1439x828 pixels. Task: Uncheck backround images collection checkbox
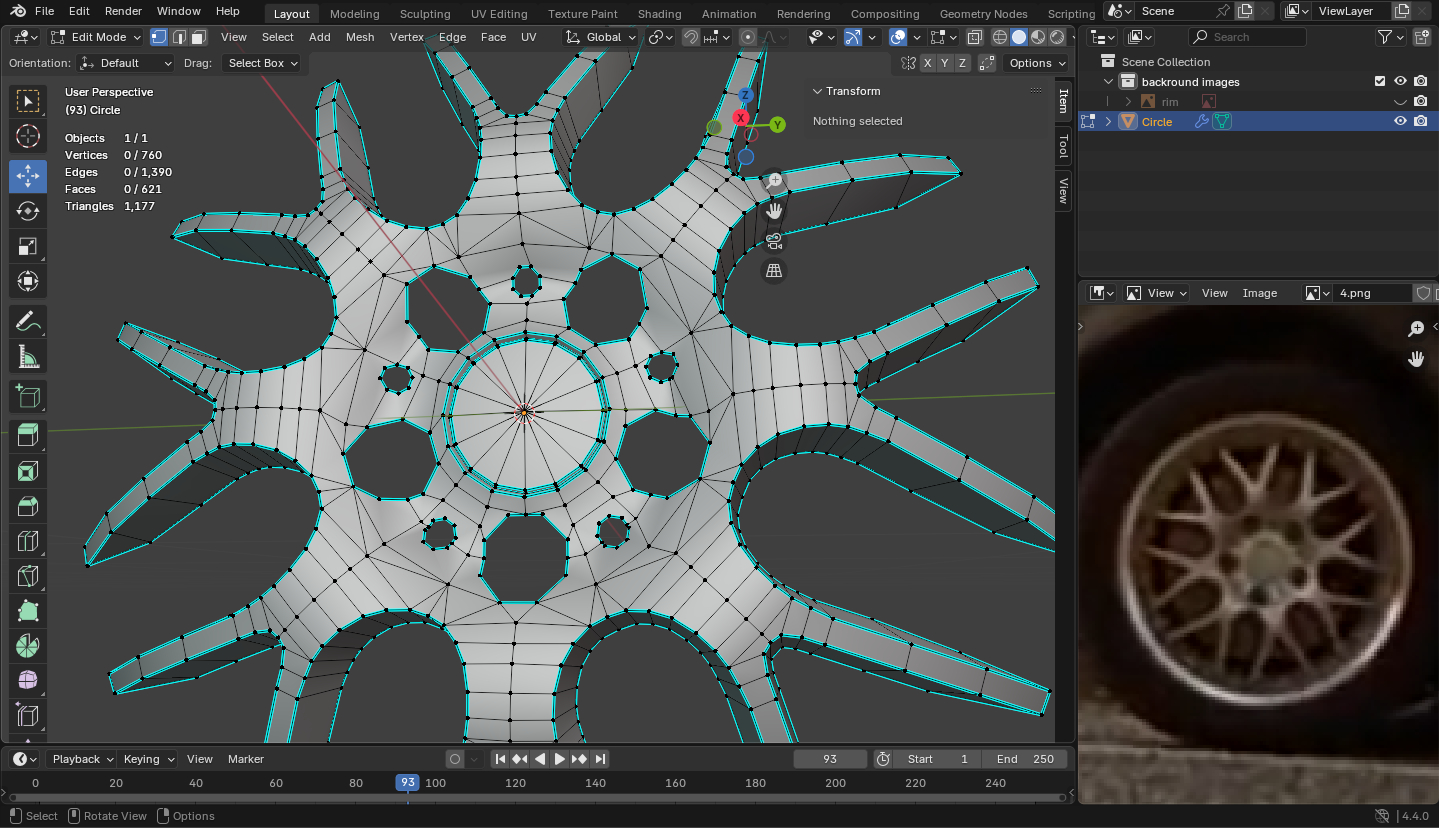coord(1380,81)
